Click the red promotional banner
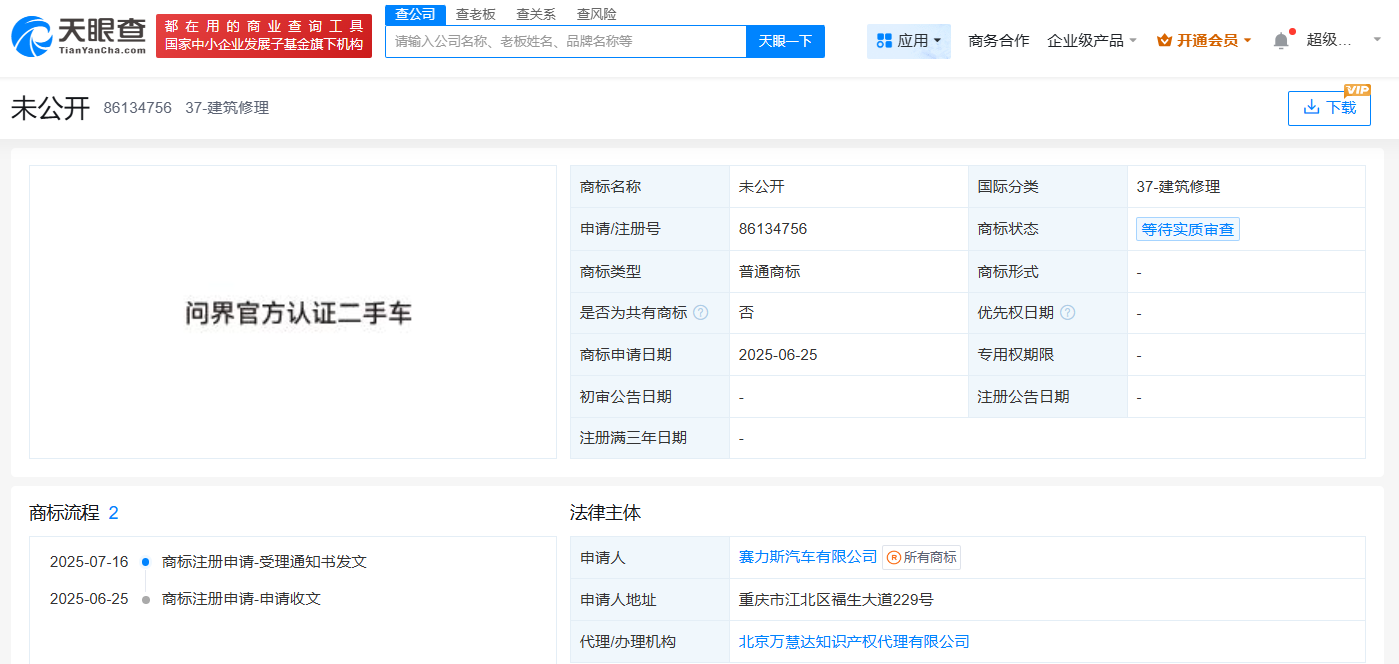The width and height of the screenshot is (1399, 664). coord(264,36)
